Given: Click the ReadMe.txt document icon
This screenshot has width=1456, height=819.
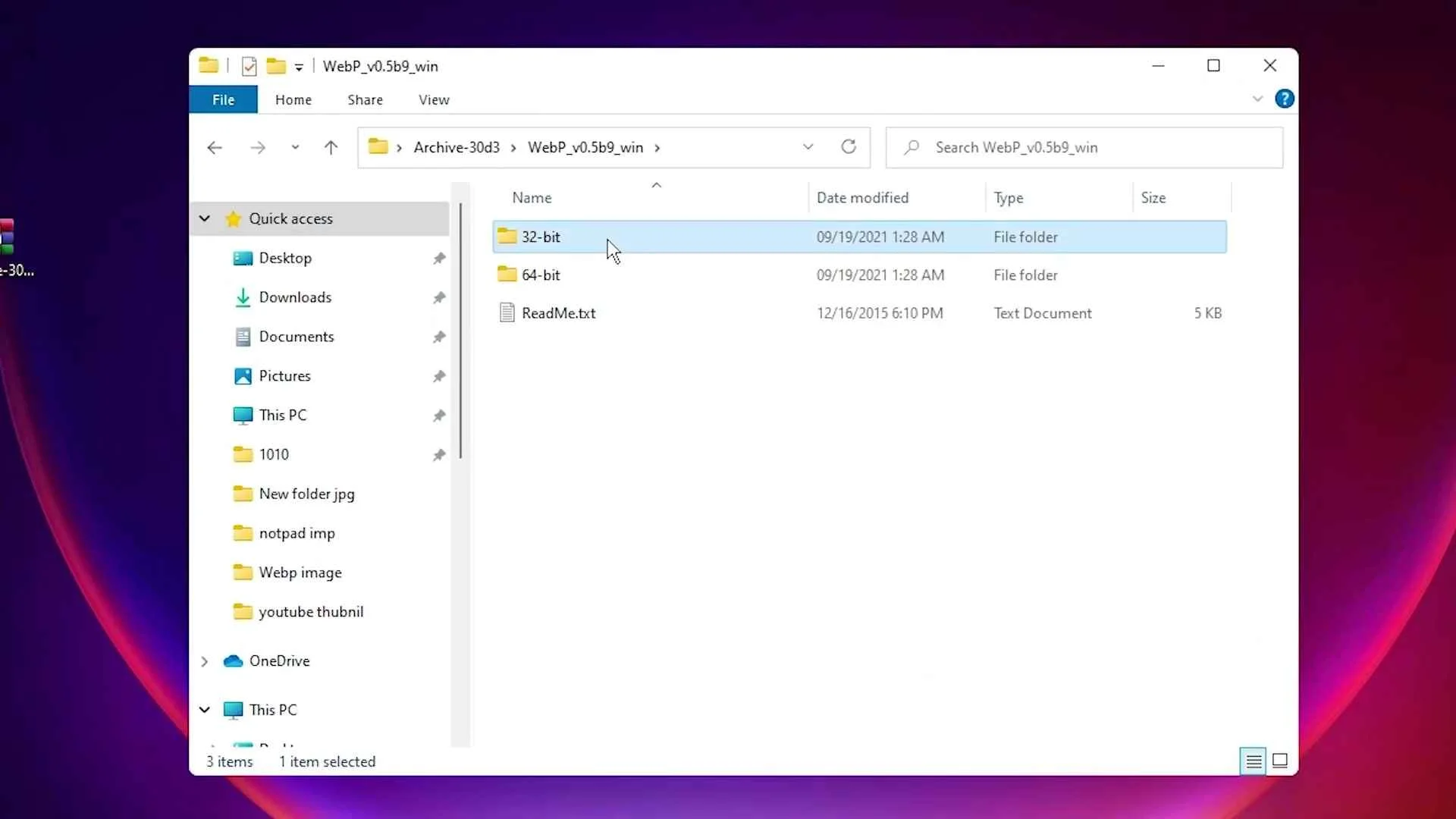Looking at the screenshot, I should (507, 312).
